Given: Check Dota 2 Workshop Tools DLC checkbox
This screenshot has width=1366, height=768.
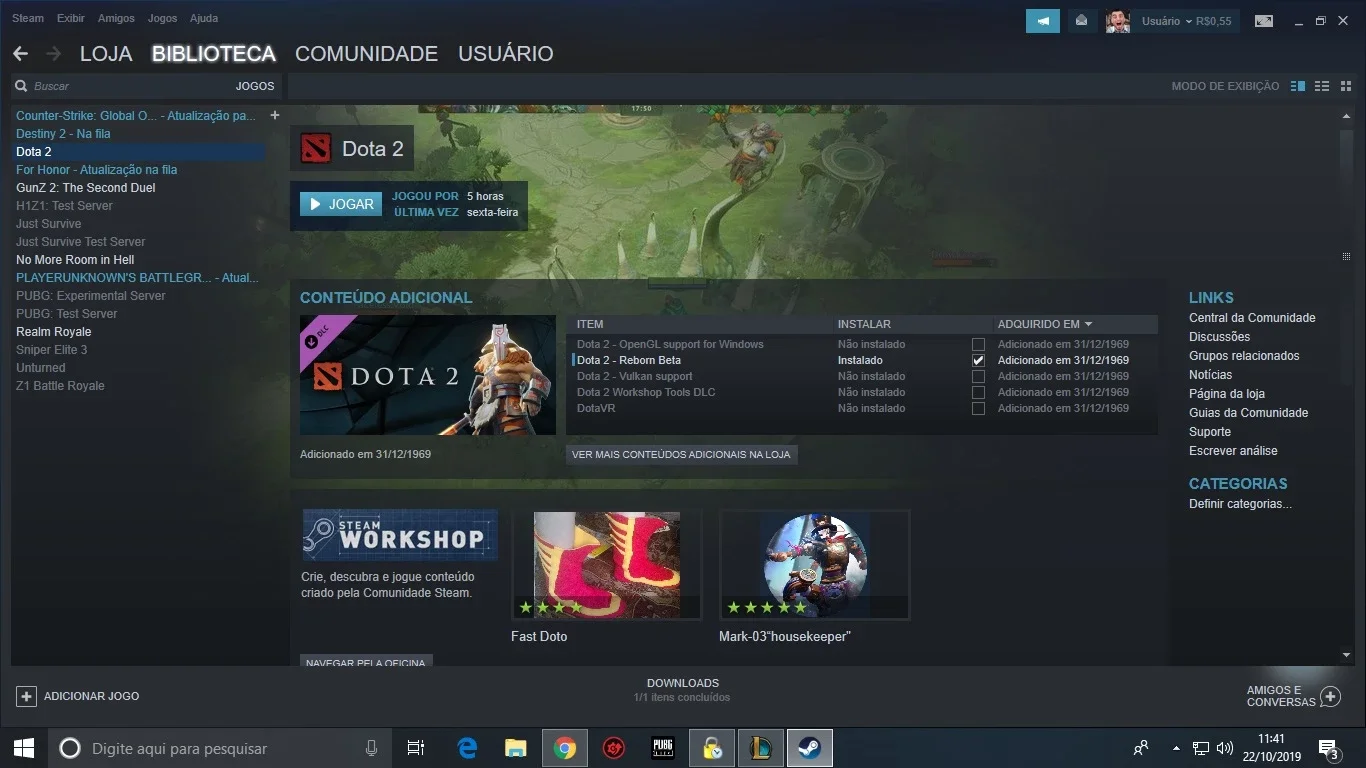Looking at the screenshot, I should click(978, 392).
